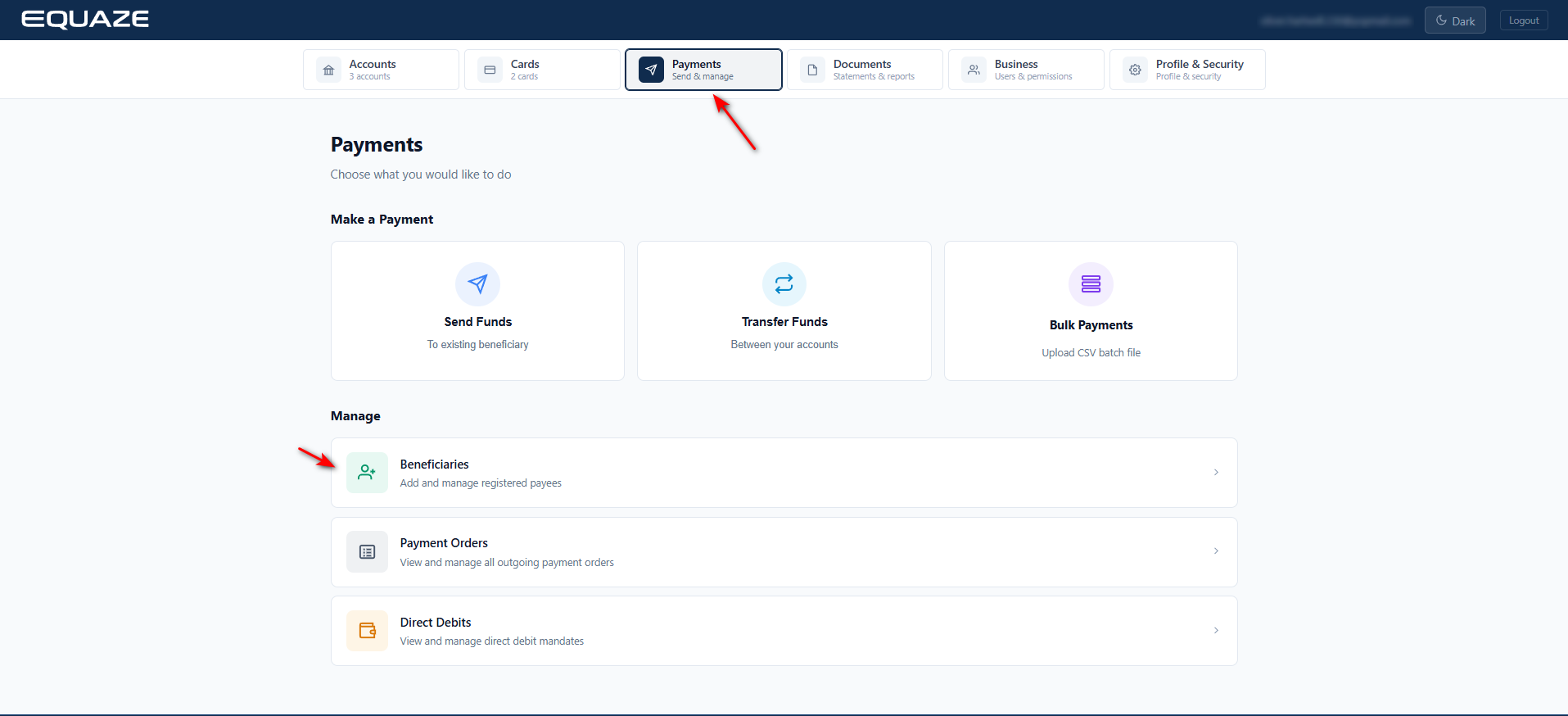Click the '2 cards' subtitle
This screenshot has width=1568, height=716.
point(524,77)
